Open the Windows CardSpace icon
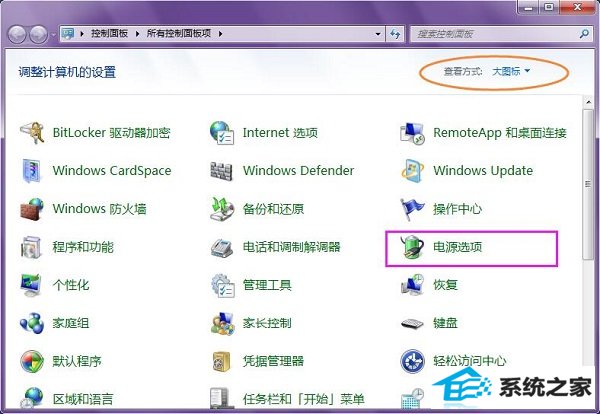The image size is (600, 414). pos(31,171)
